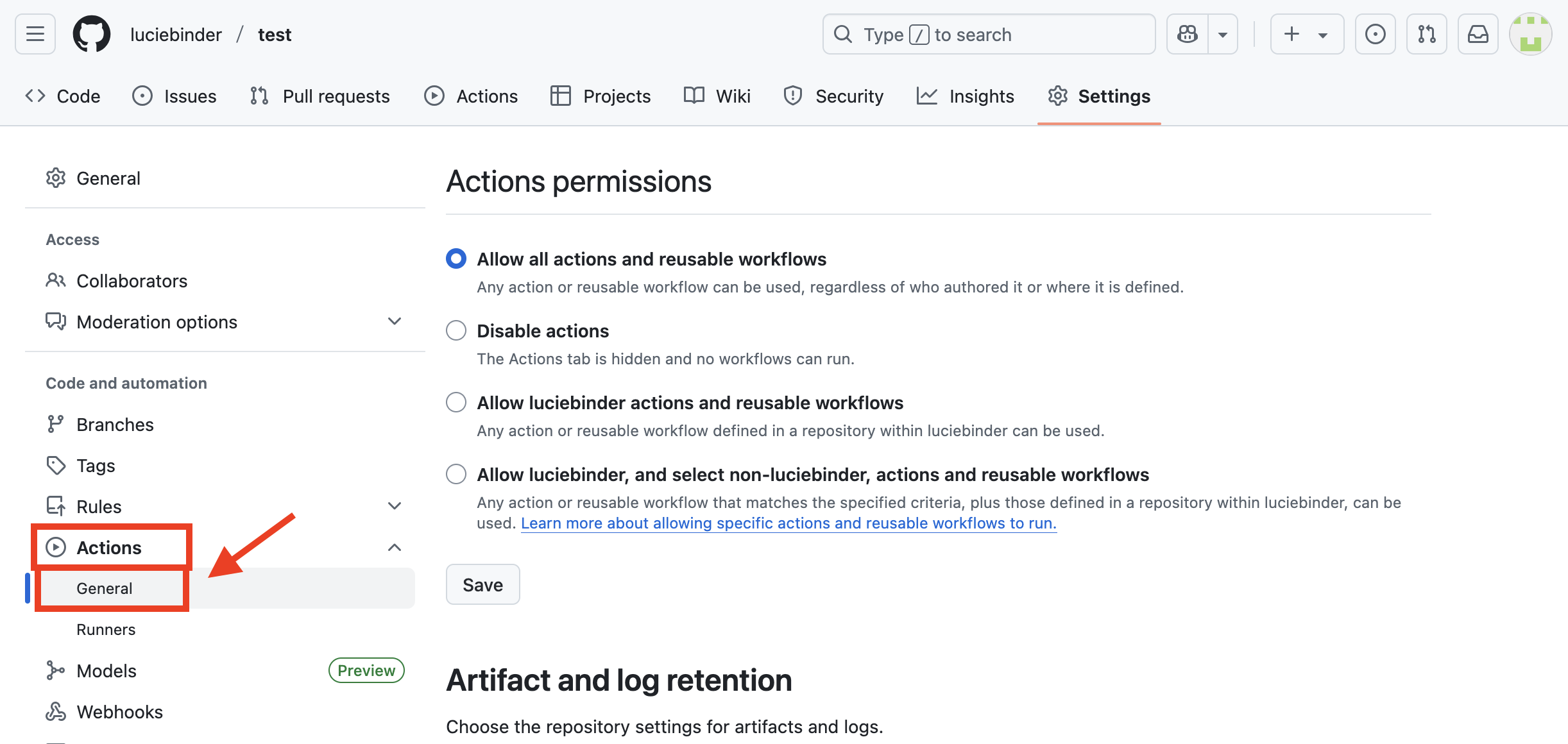Open the pull requests header icon
The image size is (1568, 744).
[1426, 34]
